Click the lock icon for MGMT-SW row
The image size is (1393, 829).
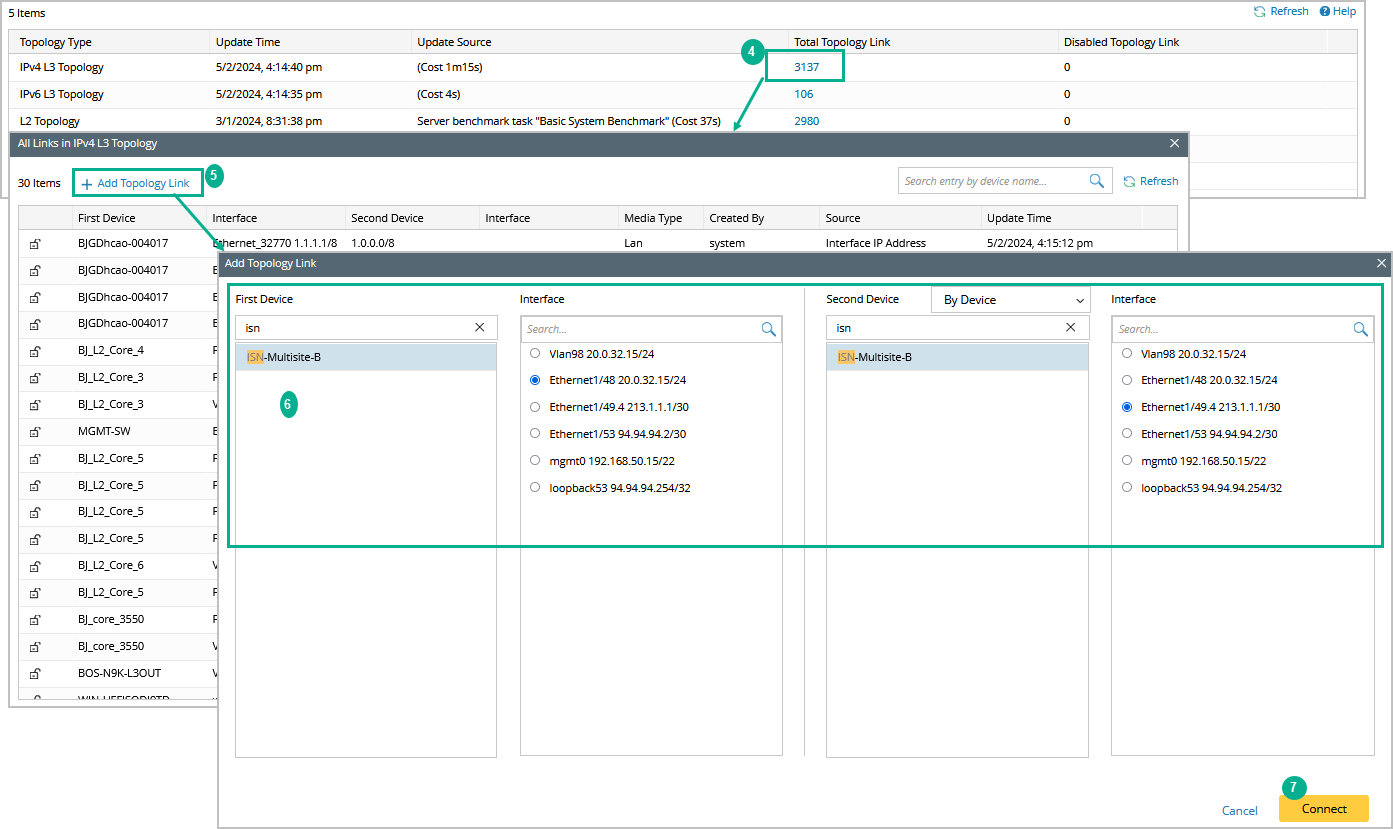pos(35,431)
